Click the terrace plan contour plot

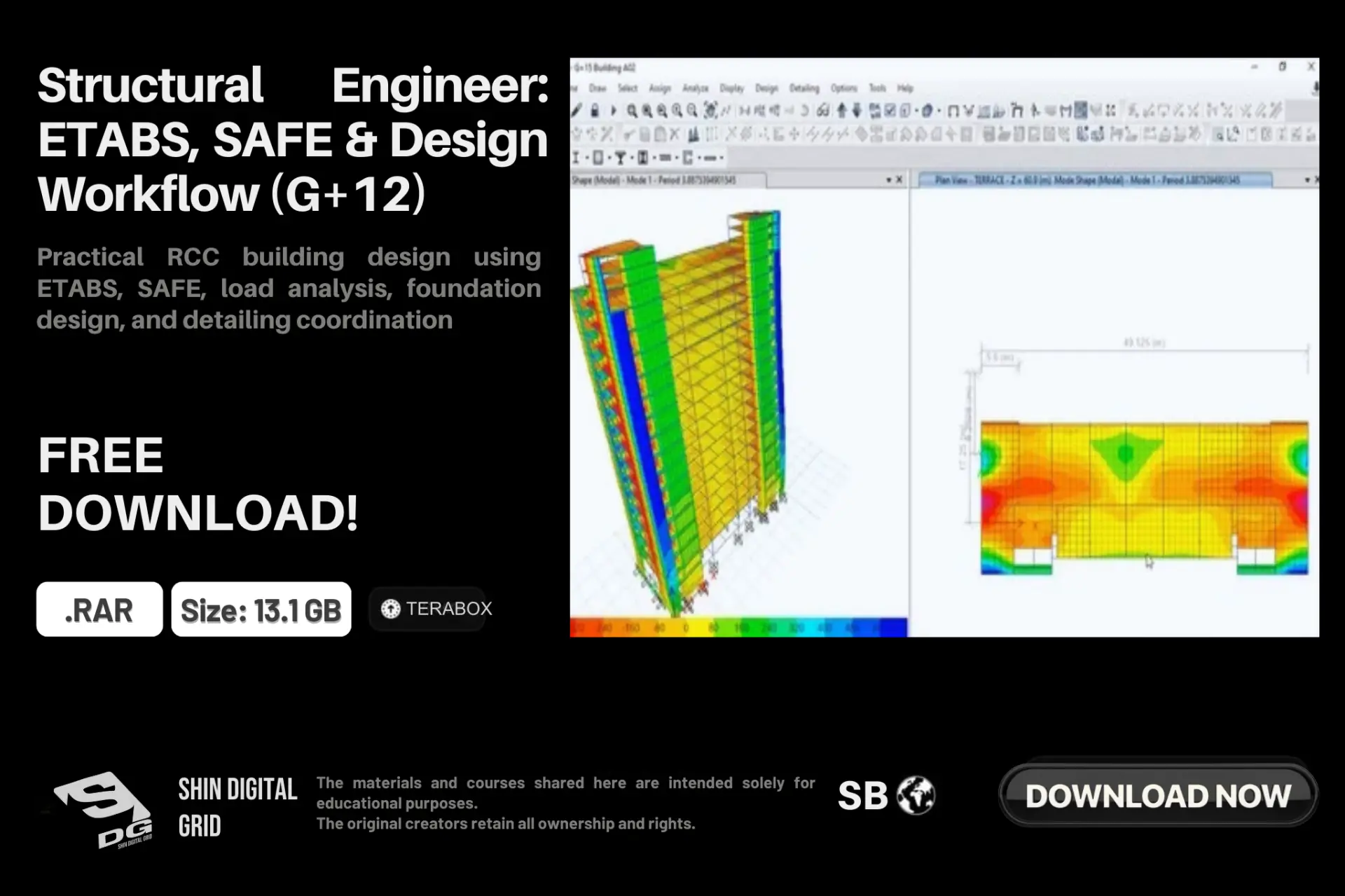[1144, 497]
